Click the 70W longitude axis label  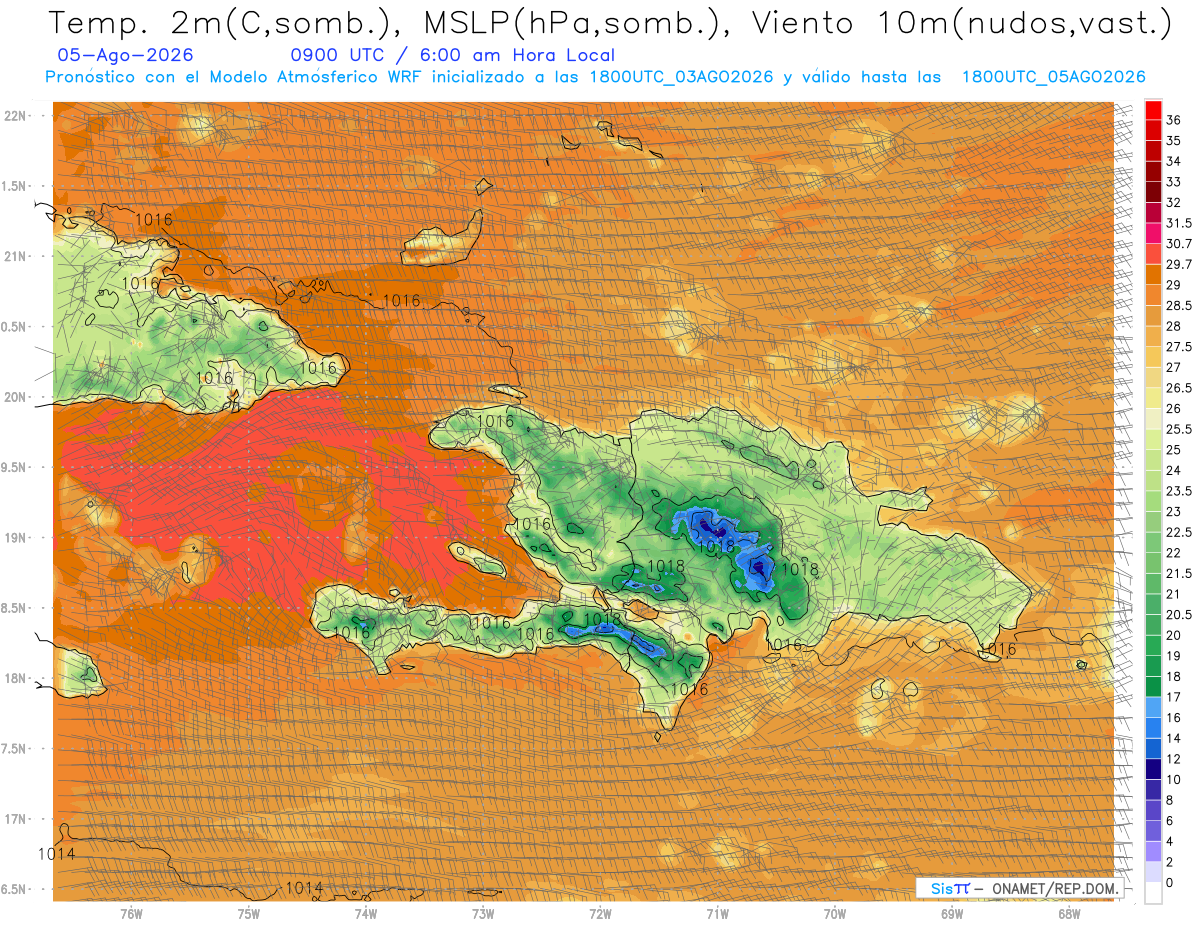pyautogui.click(x=835, y=914)
